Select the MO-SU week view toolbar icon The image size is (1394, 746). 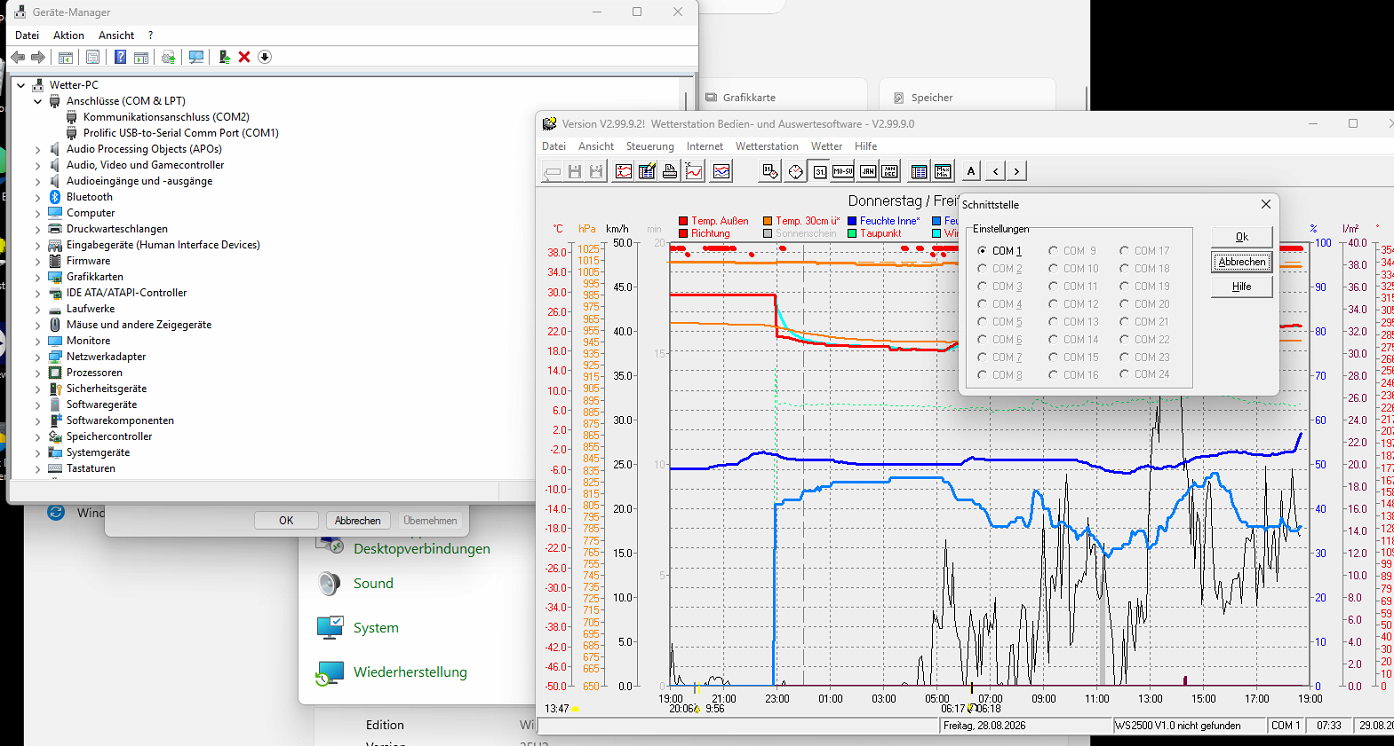pos(843,171)
